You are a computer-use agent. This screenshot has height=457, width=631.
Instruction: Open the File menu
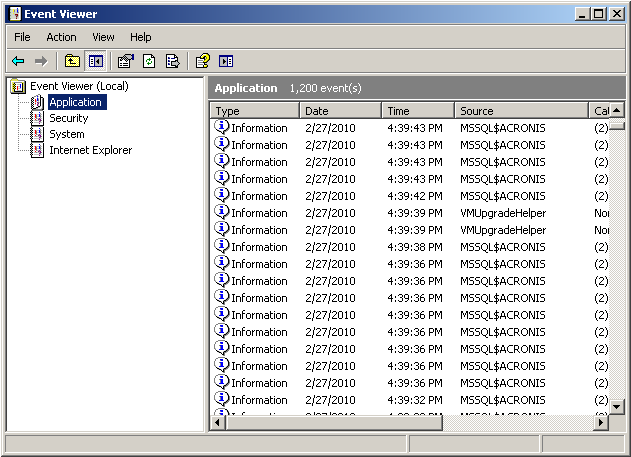click(x=22, y=37)
